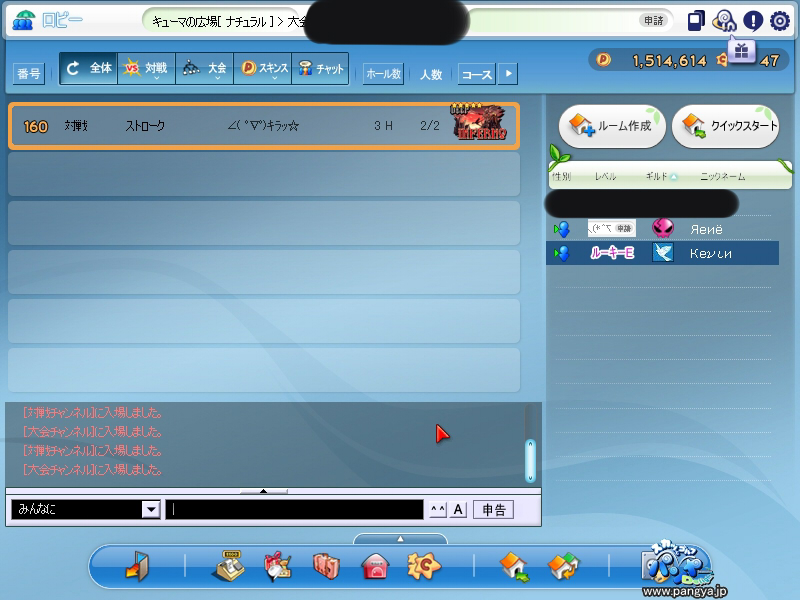The image size is (800, 600).
Task: Toggle the チャット room filter
Action: [x=320, y=69]
